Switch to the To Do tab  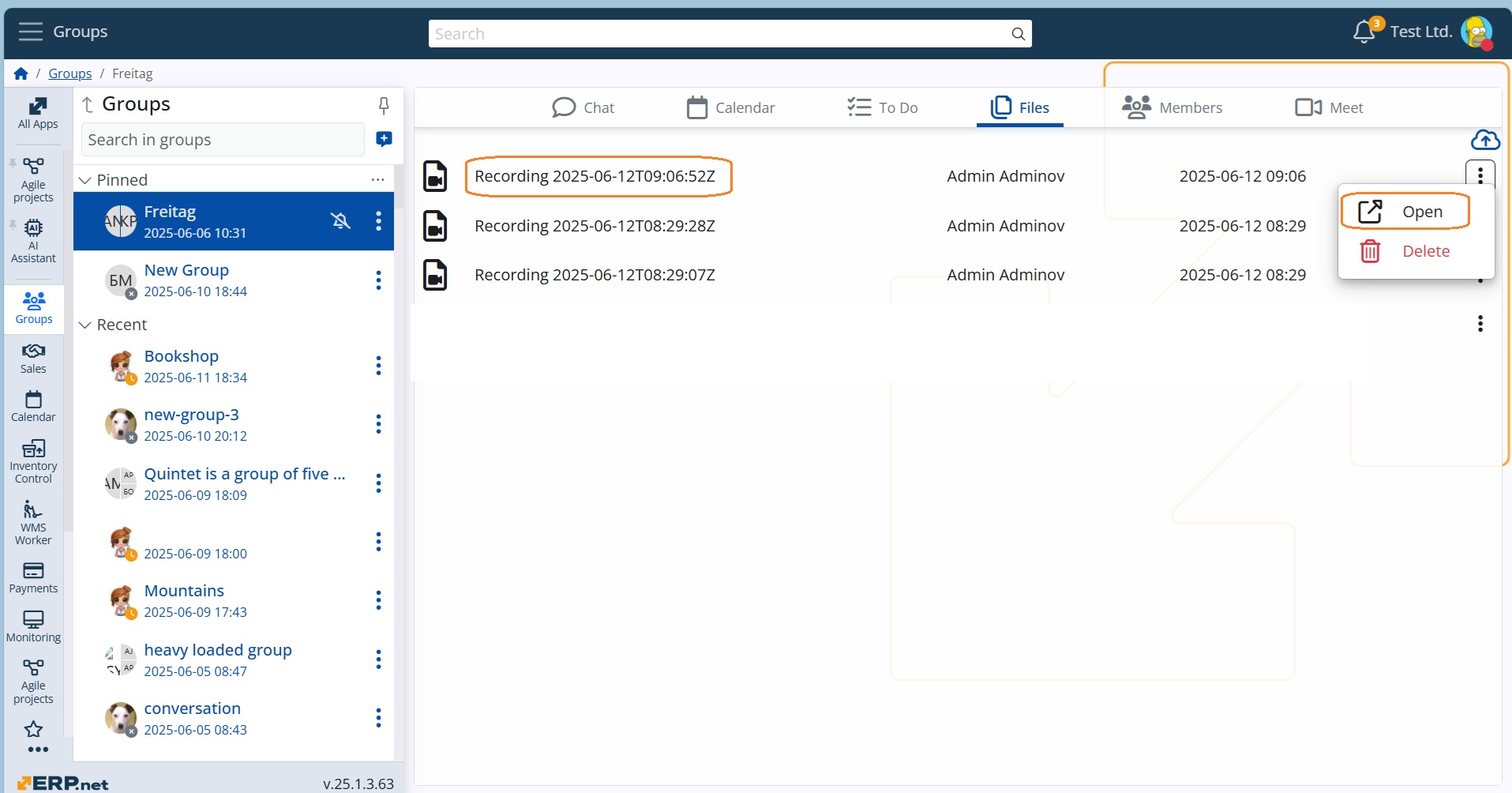tap(882, 107)
